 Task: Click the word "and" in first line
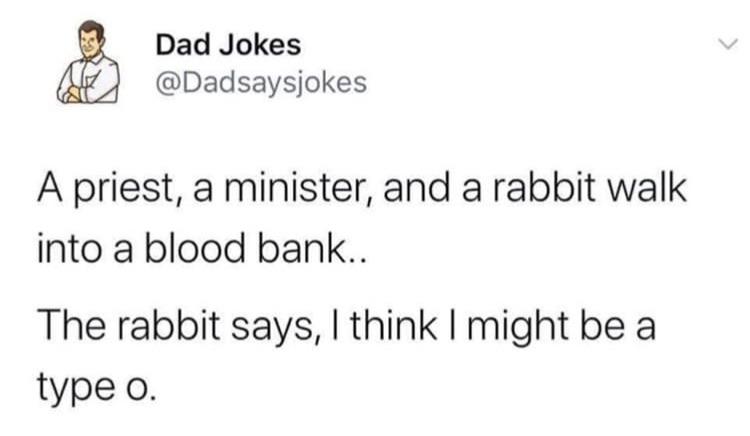pos(416,188)
